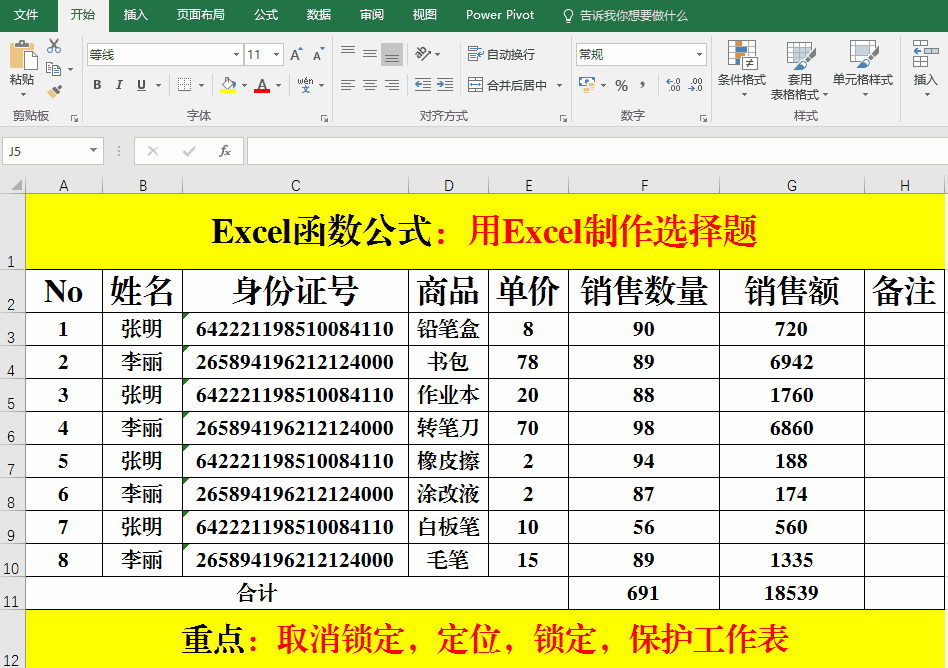
Task: Decrease decimal places
Action: click(696, 85)
